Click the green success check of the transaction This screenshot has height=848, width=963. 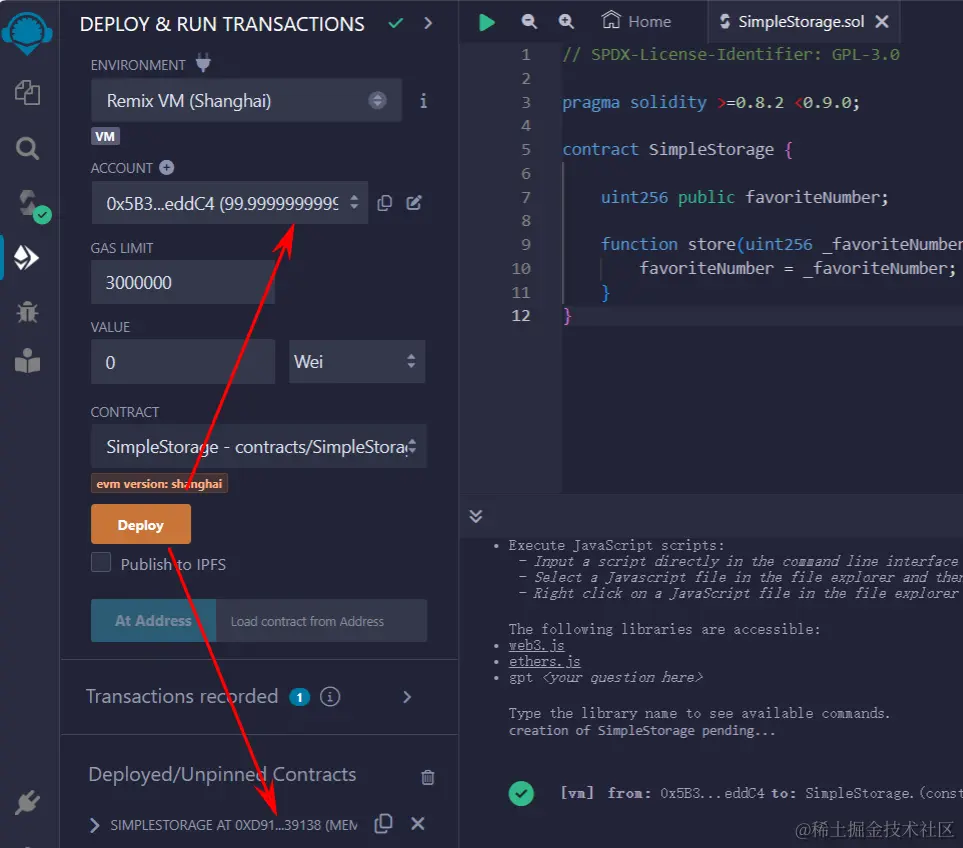pos(521,793)
